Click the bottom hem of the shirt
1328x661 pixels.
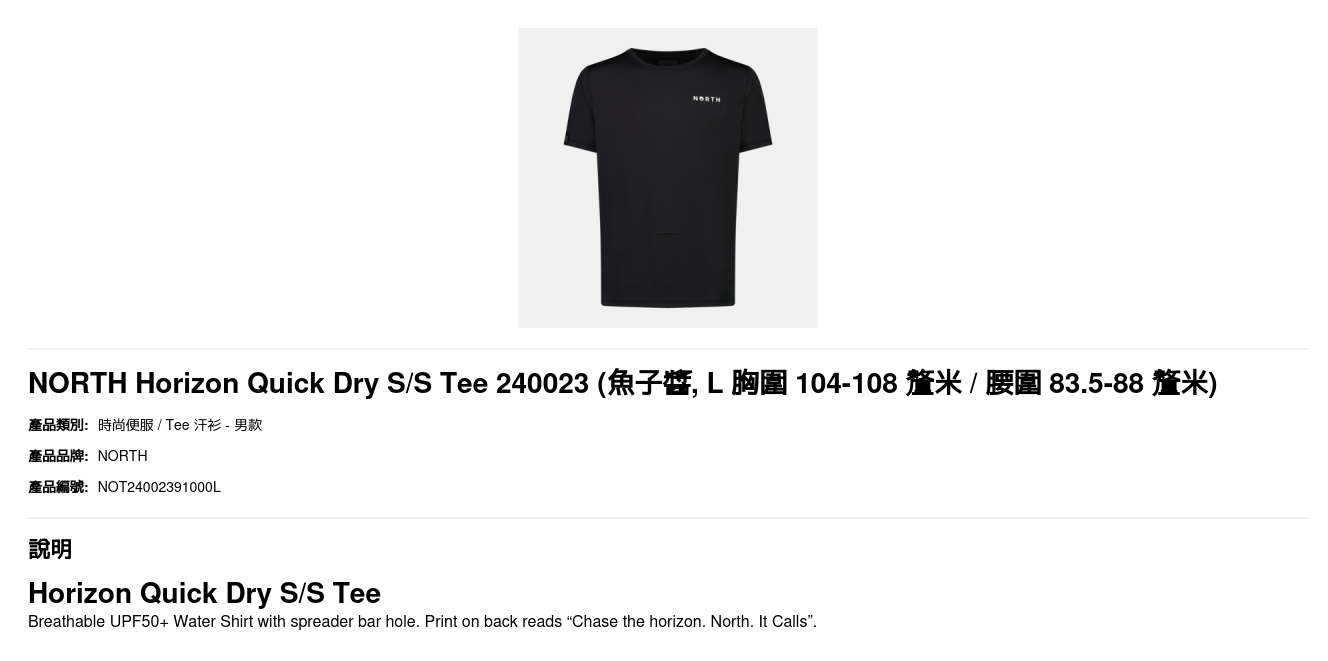pyautogui.click(x=667, y=301)
